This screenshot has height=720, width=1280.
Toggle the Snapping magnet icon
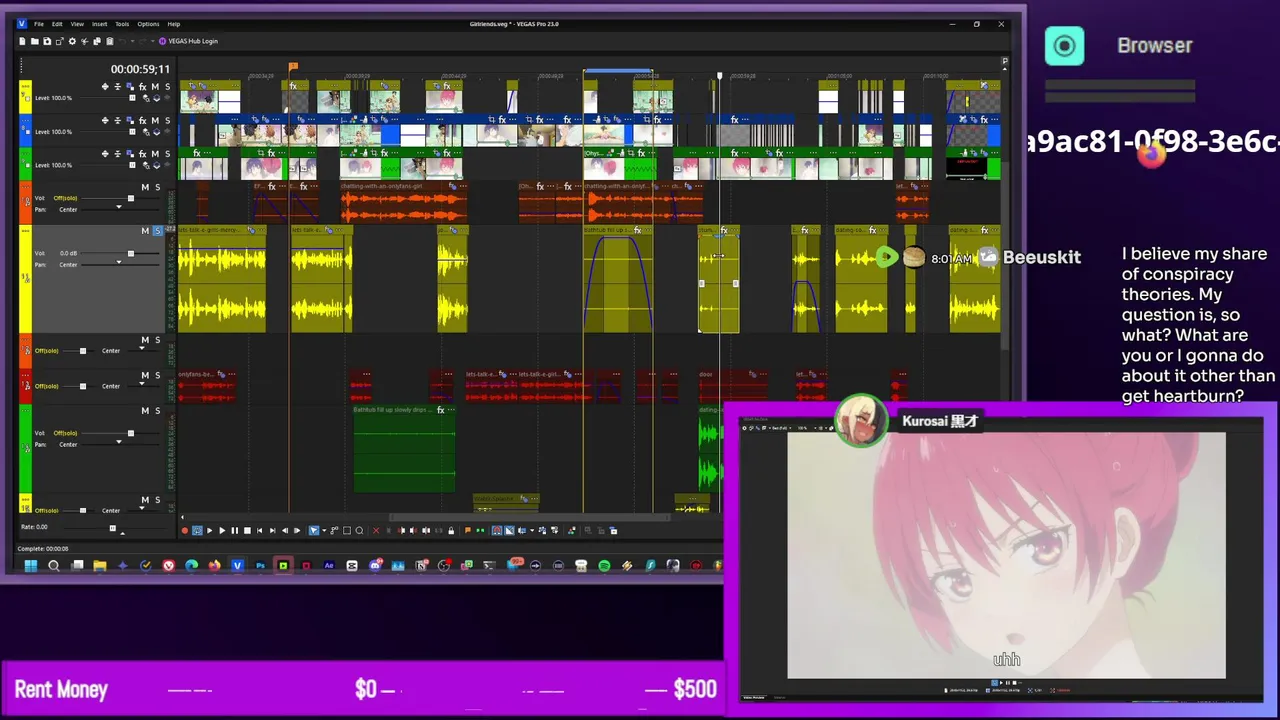[x=497, y=530]
